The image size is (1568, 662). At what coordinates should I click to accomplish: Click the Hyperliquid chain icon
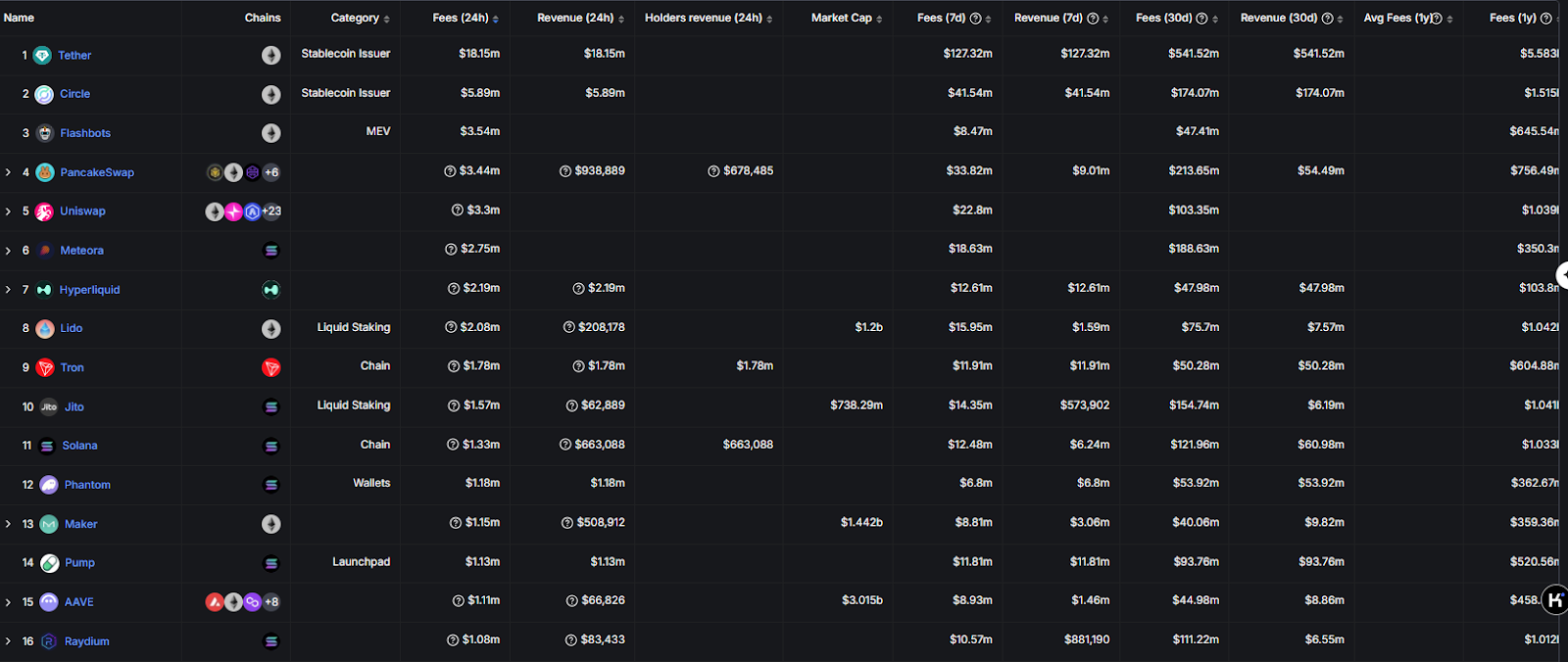tap(271, 290)
